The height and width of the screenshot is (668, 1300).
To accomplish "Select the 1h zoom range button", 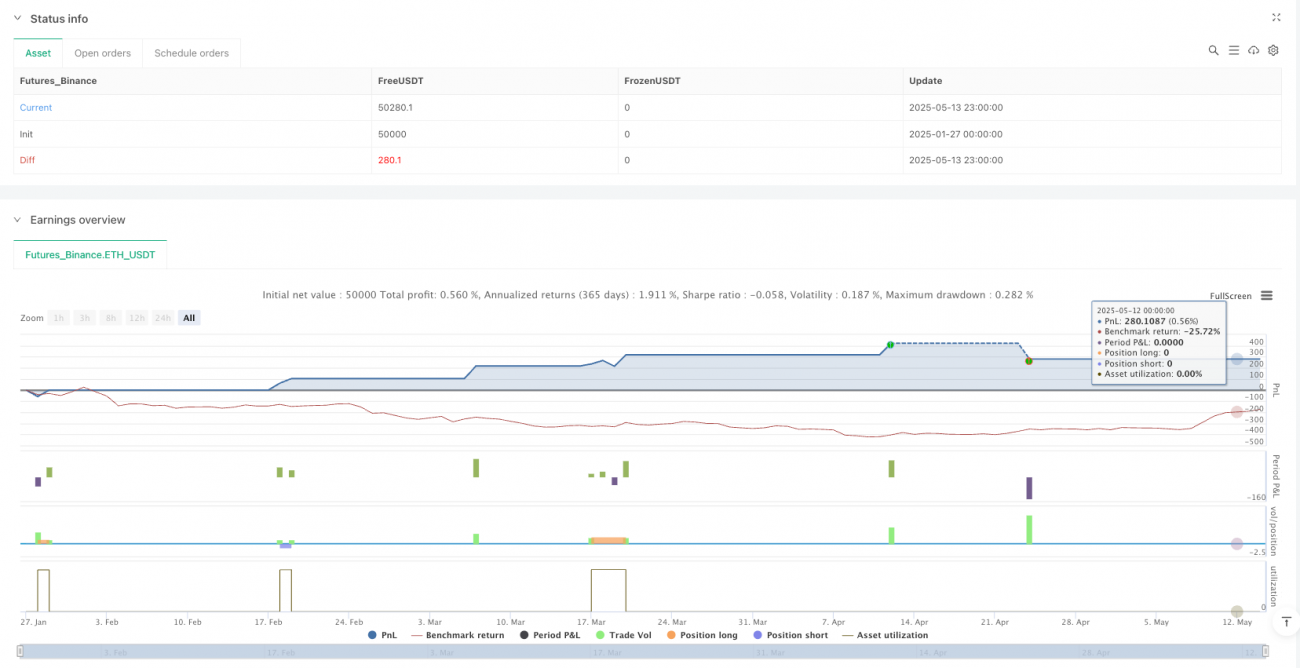I will [x=59, y=318].
